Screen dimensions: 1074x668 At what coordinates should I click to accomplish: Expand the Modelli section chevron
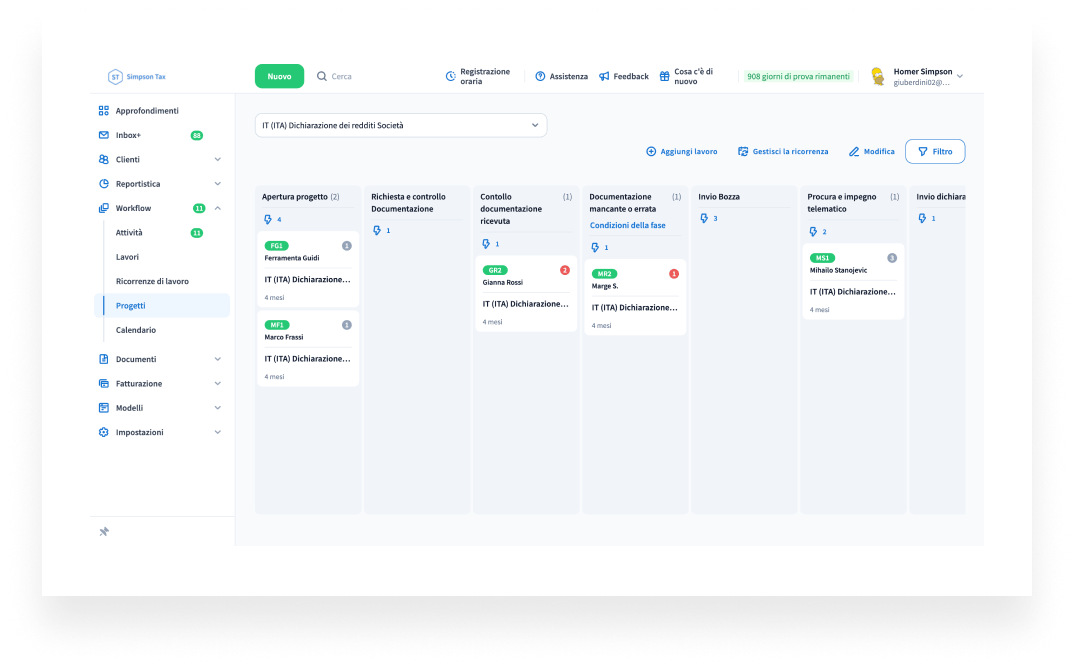(x=218, y=408)
